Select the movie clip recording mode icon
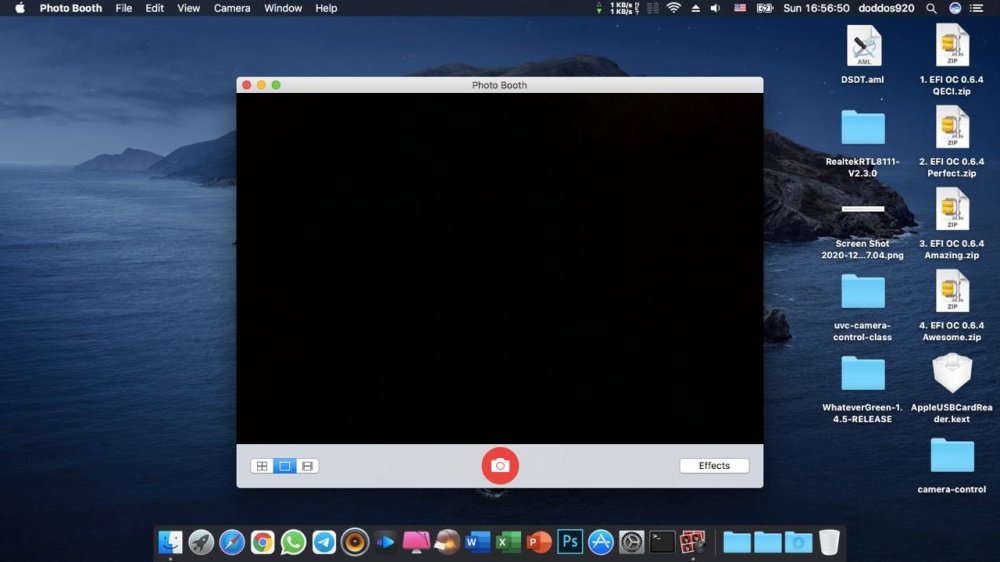The height and width of the screenshot is (562, 1000). [x=307, y=466]
